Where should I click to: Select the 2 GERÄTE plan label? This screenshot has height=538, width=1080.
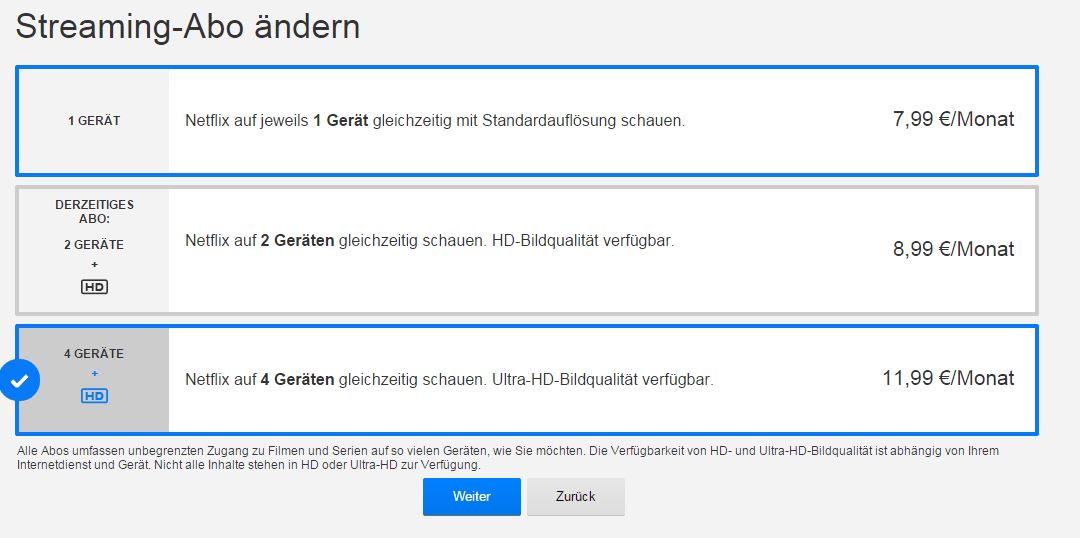click(94, 245)
